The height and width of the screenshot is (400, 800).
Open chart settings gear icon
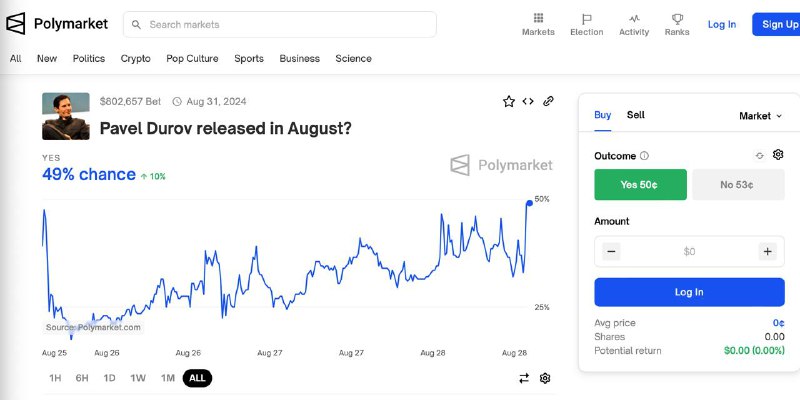point(545,378)
